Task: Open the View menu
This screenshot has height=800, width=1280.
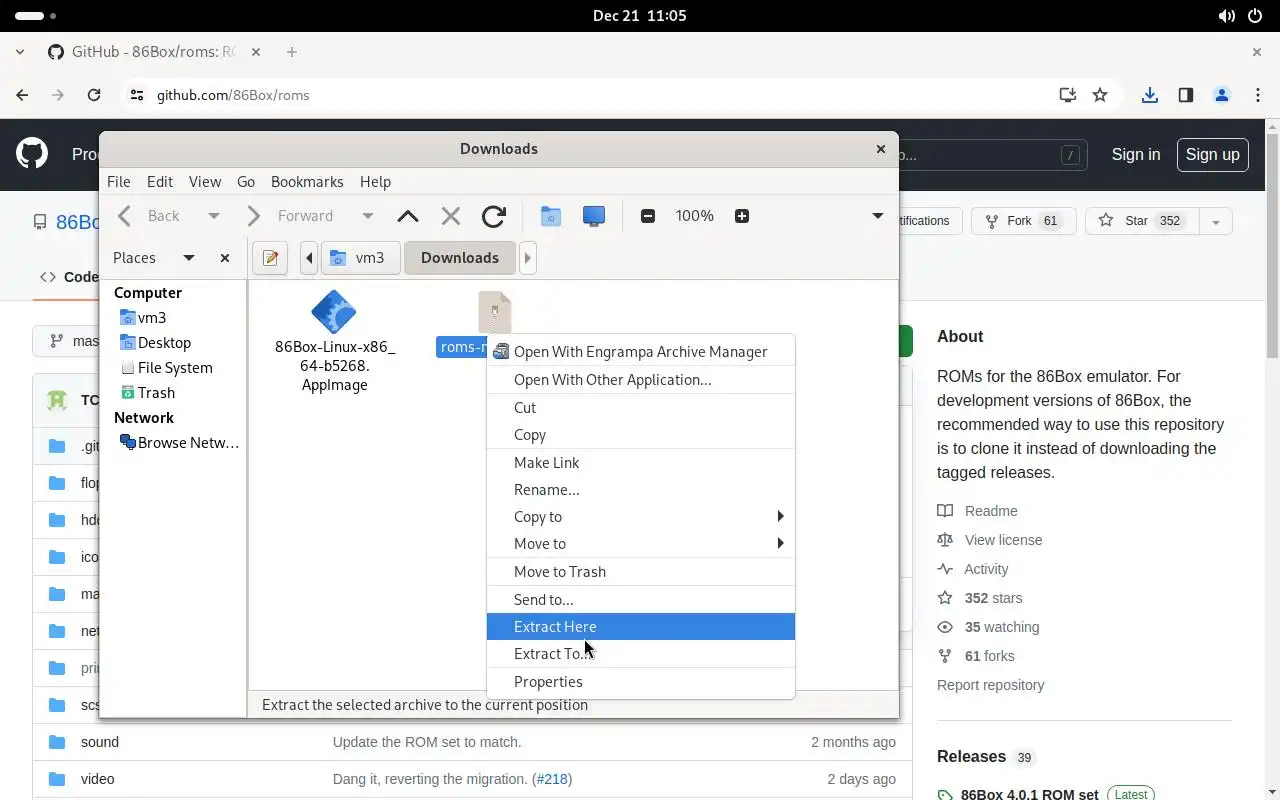Action: (x=205, y=182)
